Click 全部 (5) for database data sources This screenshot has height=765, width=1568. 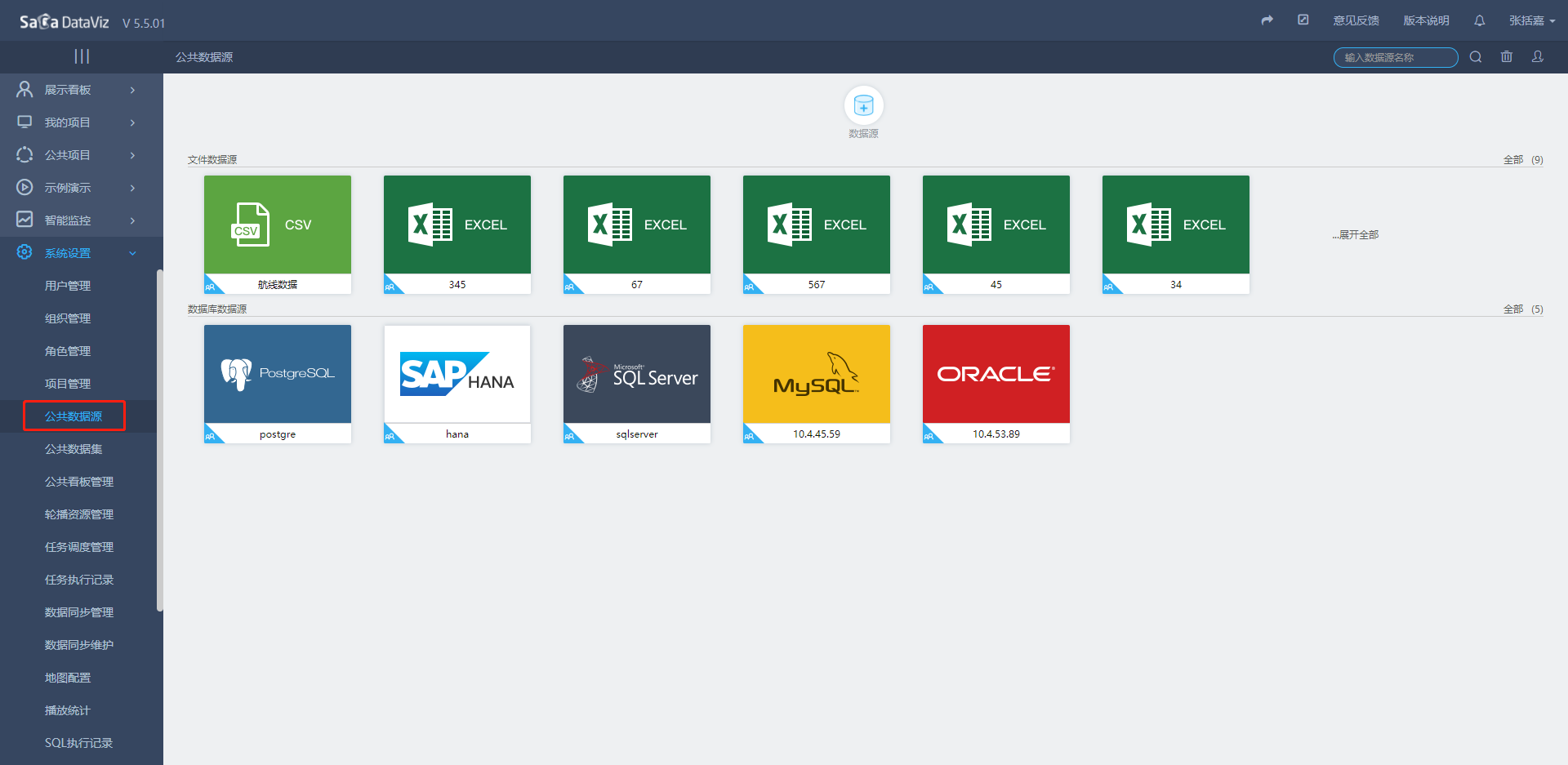point(1523,309)
